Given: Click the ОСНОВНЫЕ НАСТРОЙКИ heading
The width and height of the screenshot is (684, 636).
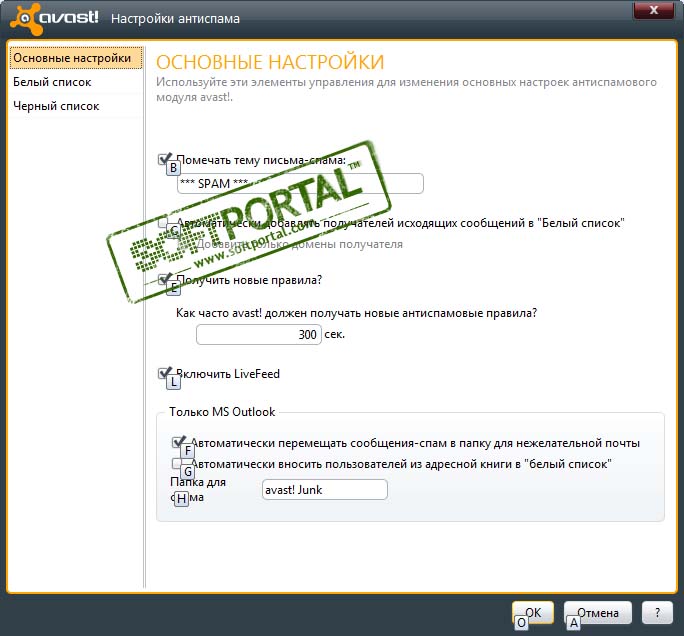Looking at the screenshot, I should pyautogui.click(x=270, y=62).
